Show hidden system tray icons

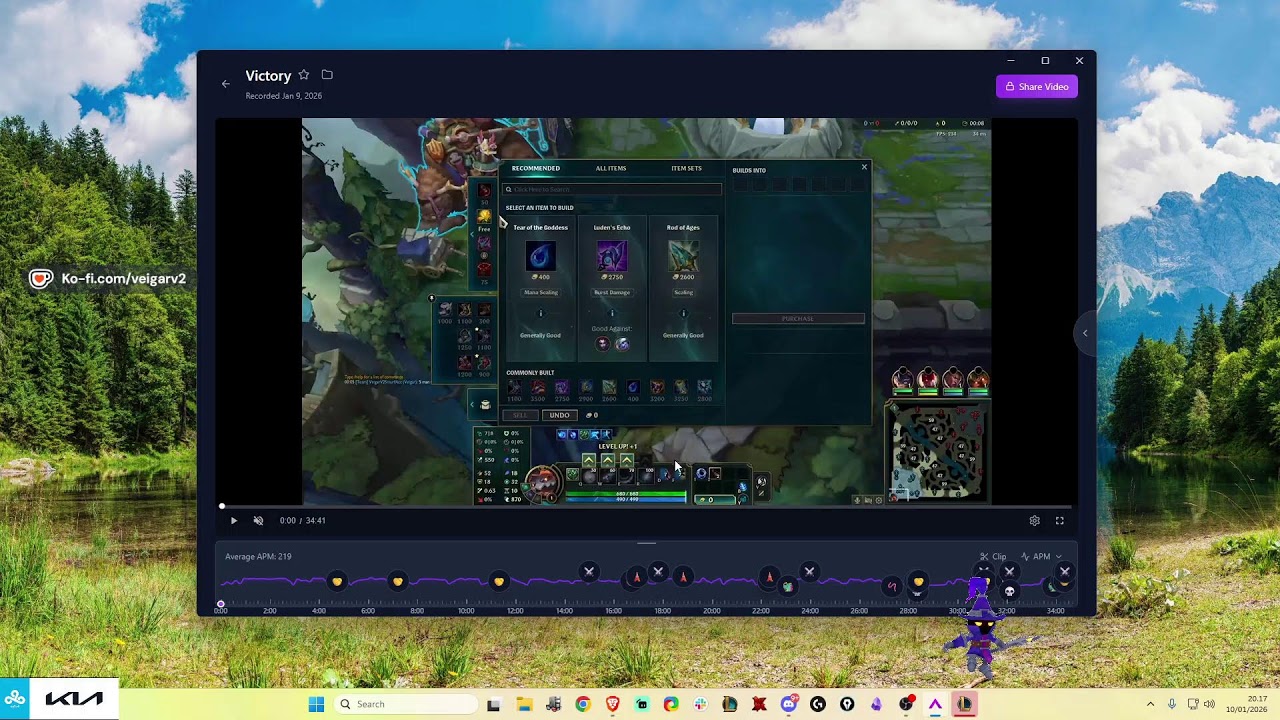[x=1150, y=704]
